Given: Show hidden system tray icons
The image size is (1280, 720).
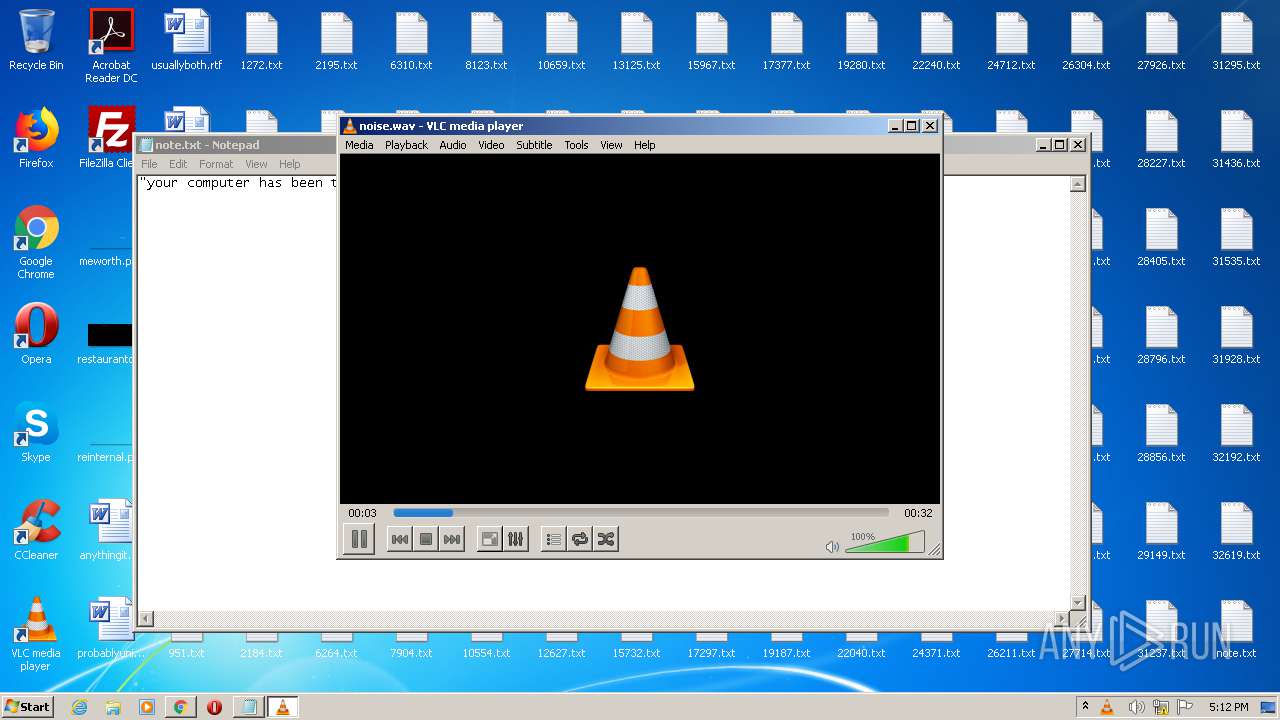Looking at the screenshot, I should pyautogui.click(x=1085, y=707).
